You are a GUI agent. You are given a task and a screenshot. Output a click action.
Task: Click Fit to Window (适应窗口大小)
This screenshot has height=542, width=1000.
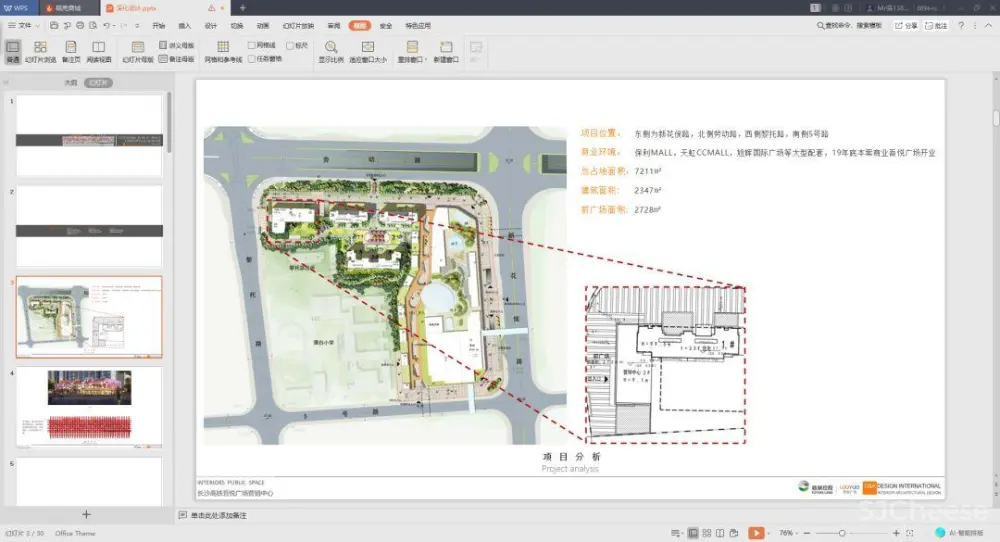click(367, 51)
